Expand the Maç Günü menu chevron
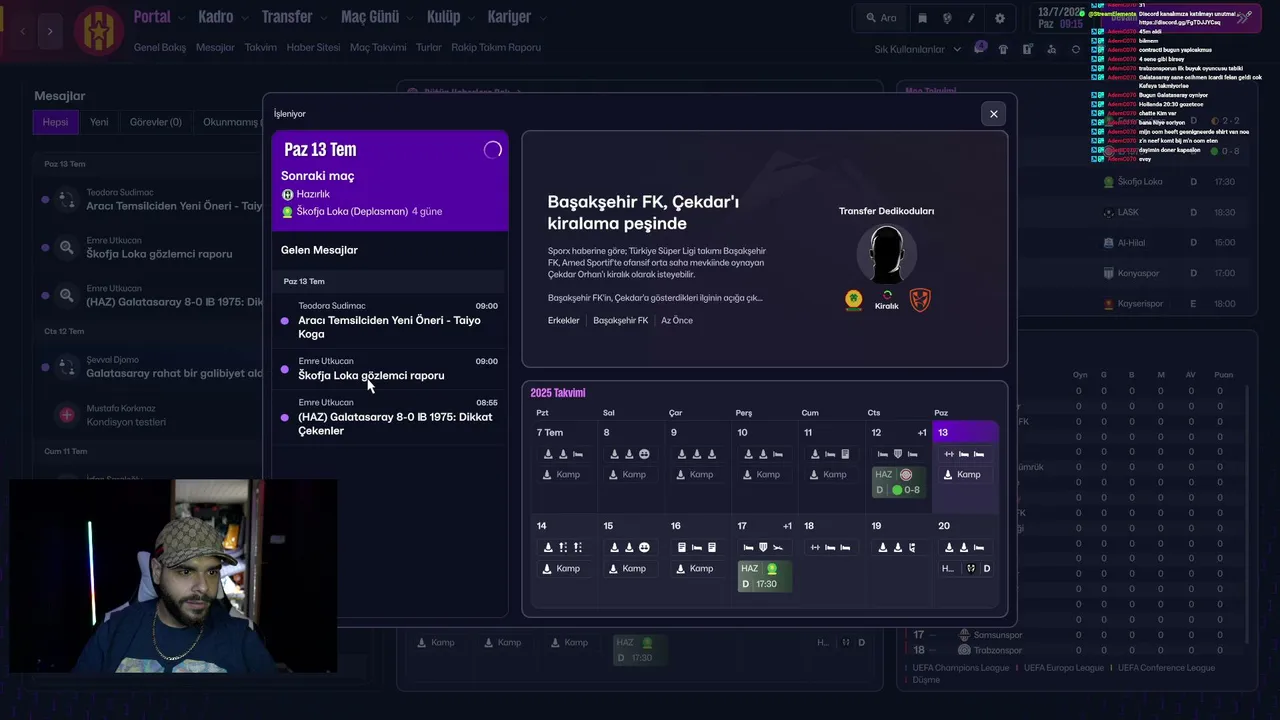 coord(409,18)
